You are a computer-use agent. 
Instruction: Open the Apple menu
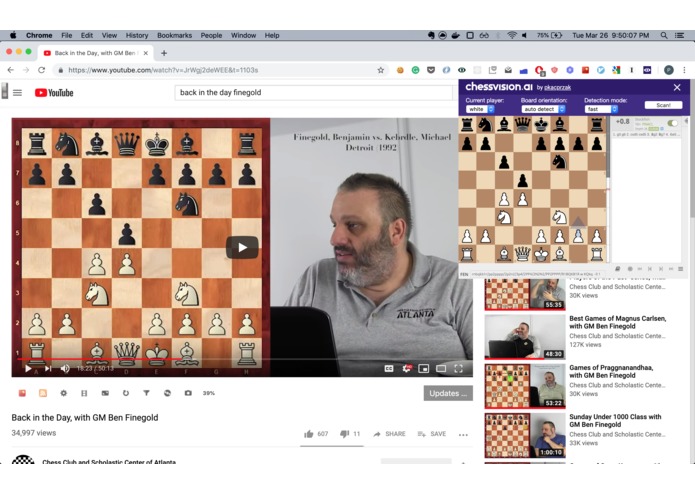pyautogui.click(x=13, y=35)
